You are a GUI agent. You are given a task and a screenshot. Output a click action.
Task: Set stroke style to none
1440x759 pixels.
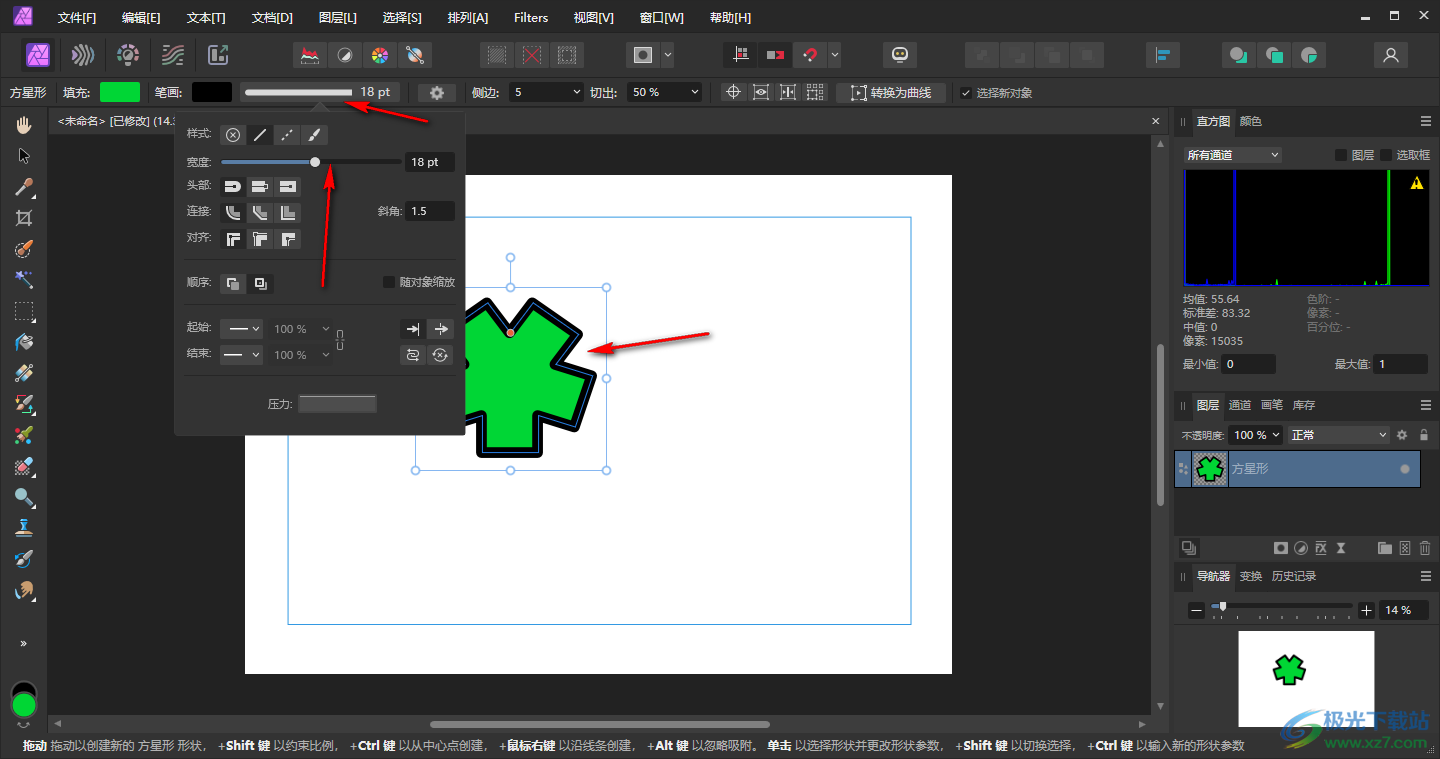click(x=233, y=135)
